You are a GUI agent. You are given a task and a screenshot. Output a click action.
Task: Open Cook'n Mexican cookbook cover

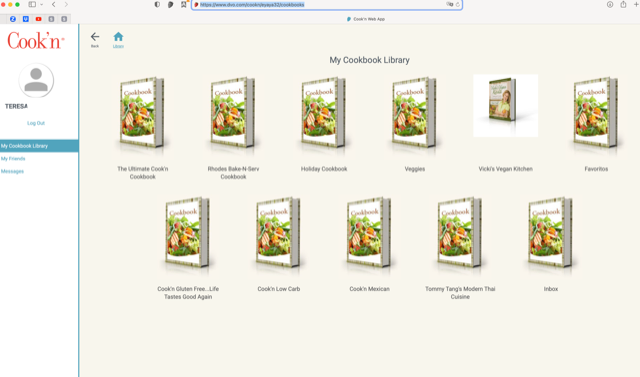[x=369, y=232]
